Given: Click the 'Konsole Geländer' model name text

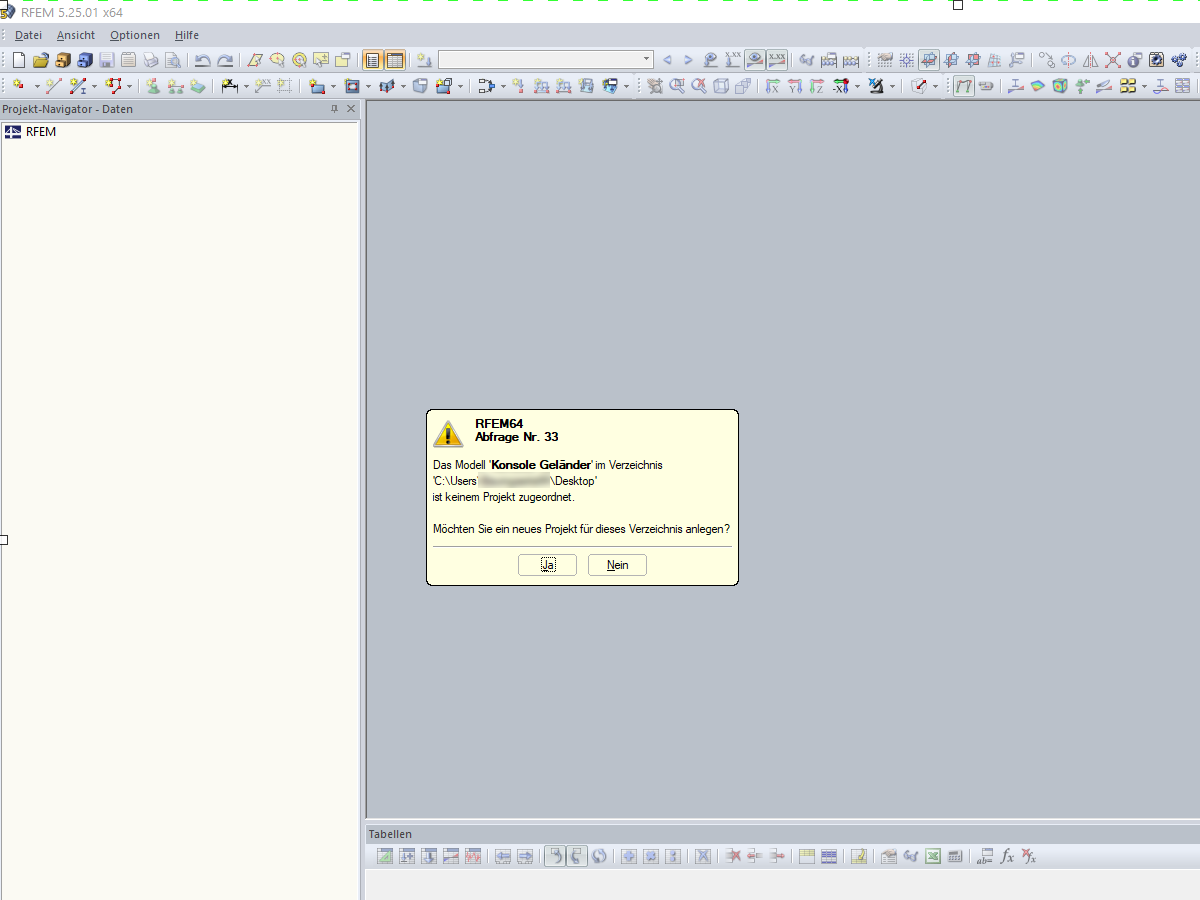Looking at the screenshot, I should [541, 465].
